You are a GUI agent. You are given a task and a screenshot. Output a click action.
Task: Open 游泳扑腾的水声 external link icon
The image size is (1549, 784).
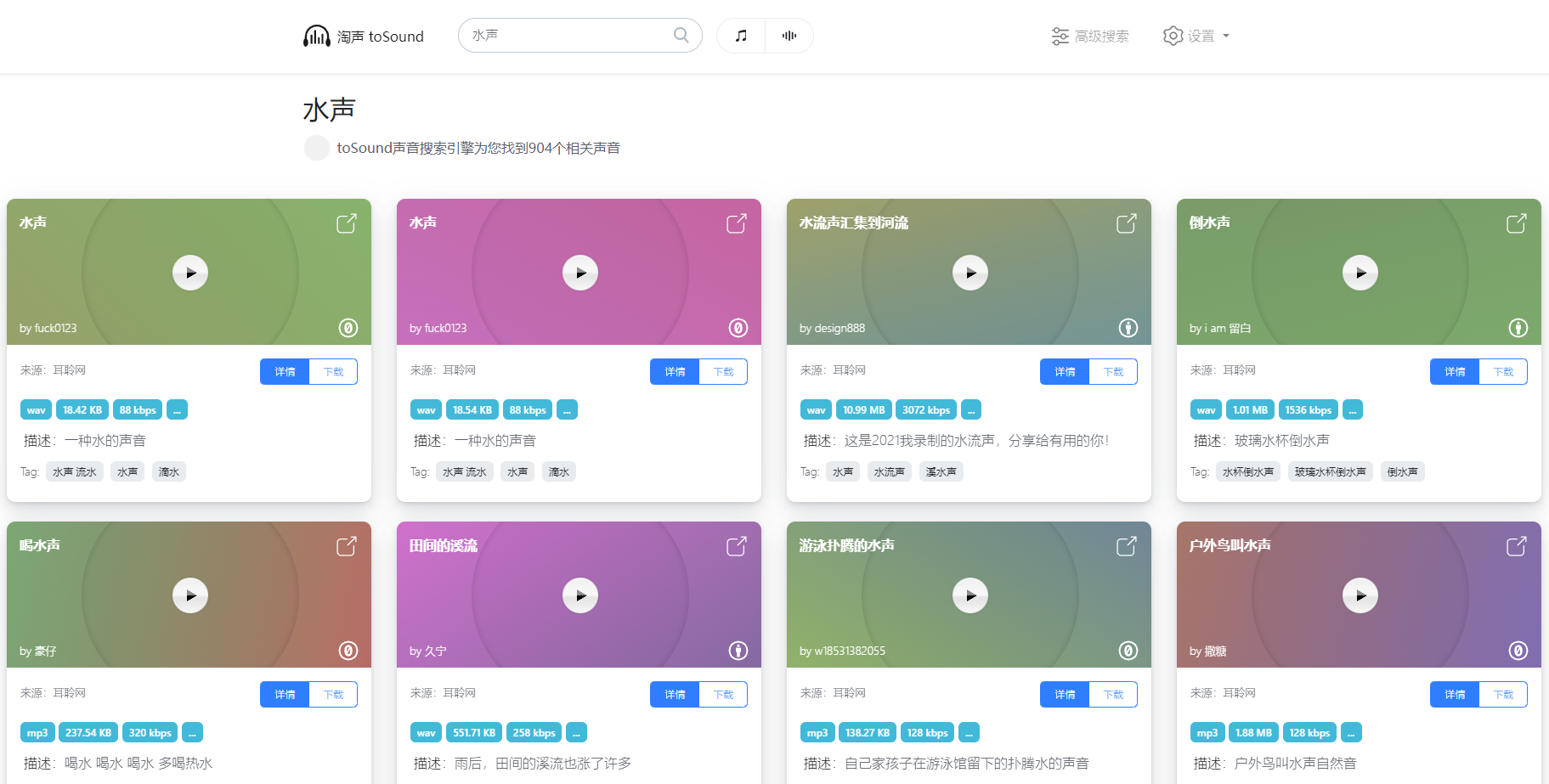[x=1127, y=546]
